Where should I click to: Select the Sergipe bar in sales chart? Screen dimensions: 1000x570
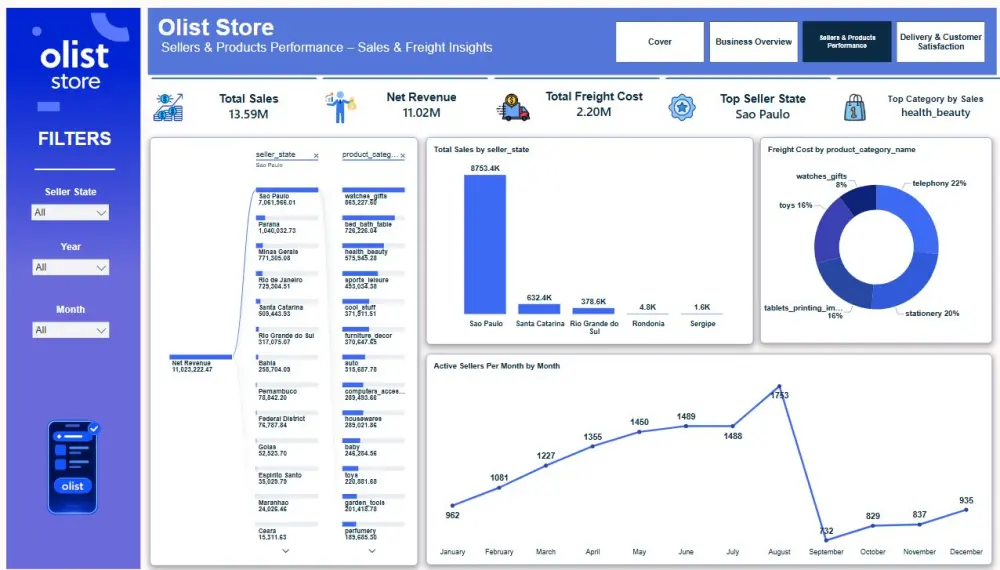(702, 314)
